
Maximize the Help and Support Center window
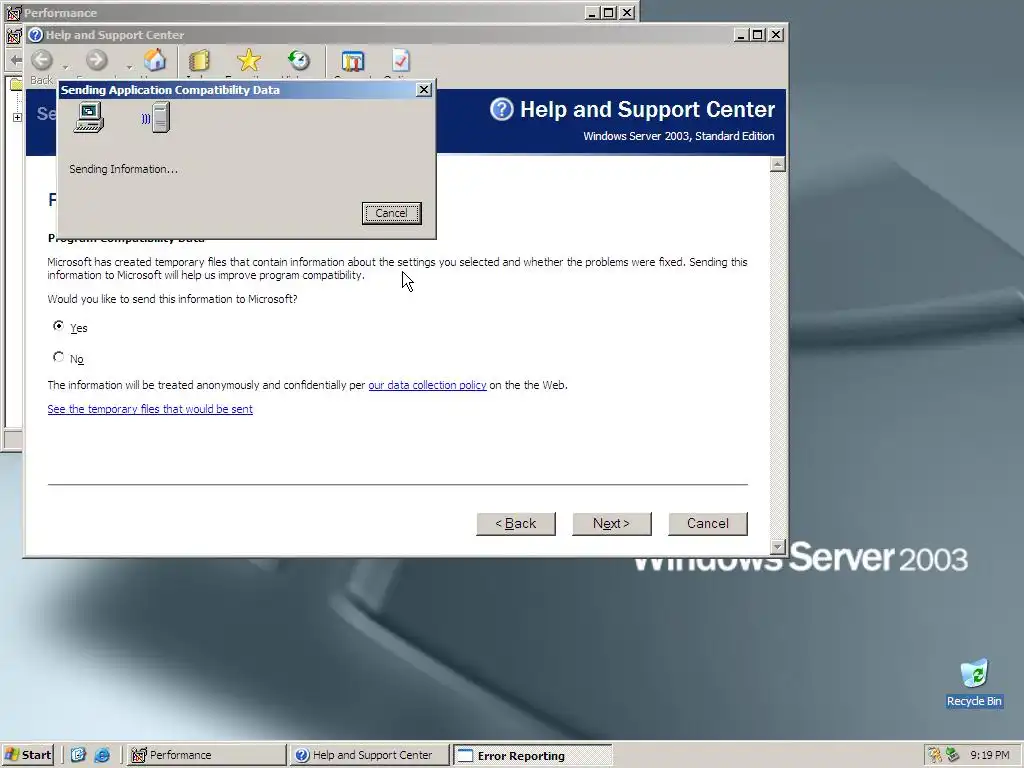[x=758, y=35]
